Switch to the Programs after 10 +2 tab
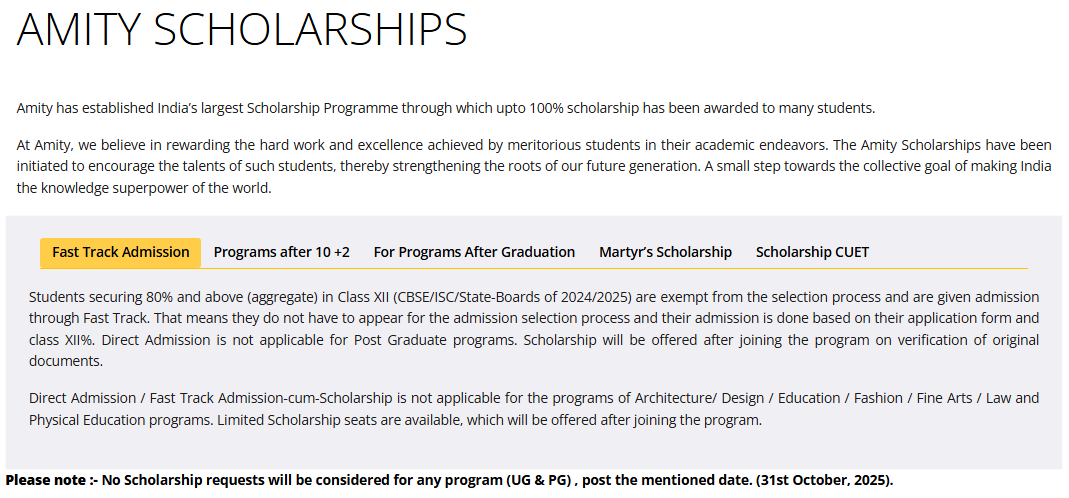 [x=282, y=252]
